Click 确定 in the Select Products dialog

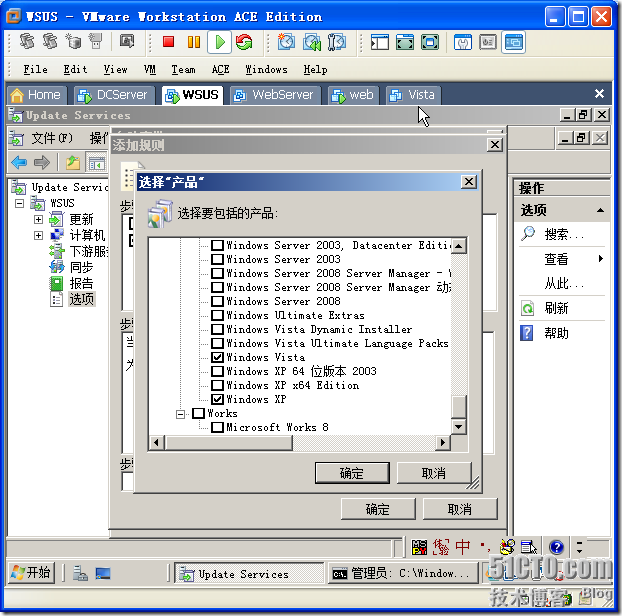click(x=352, y=473)
